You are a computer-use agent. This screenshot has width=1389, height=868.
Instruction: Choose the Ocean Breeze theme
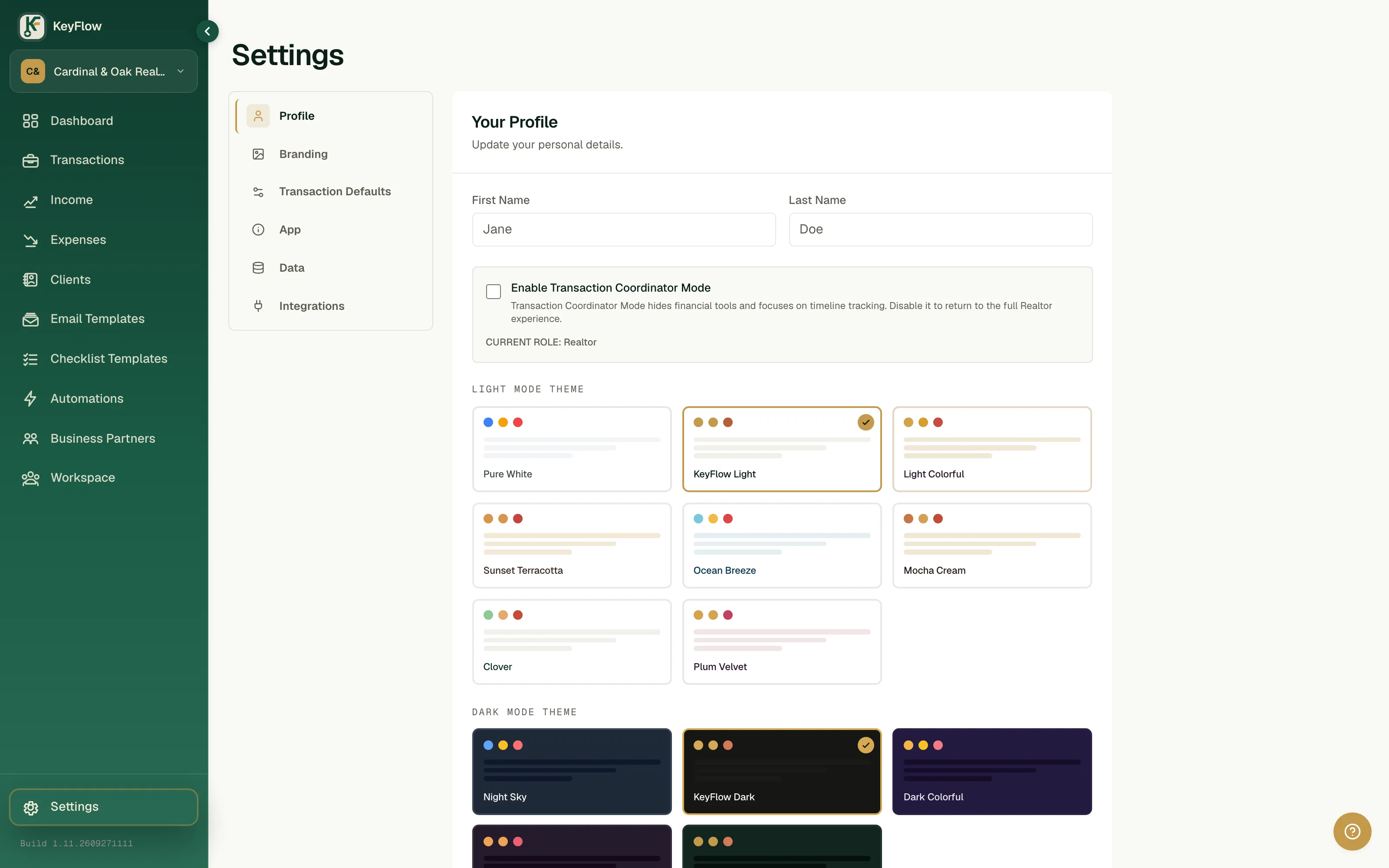[782, 546]
